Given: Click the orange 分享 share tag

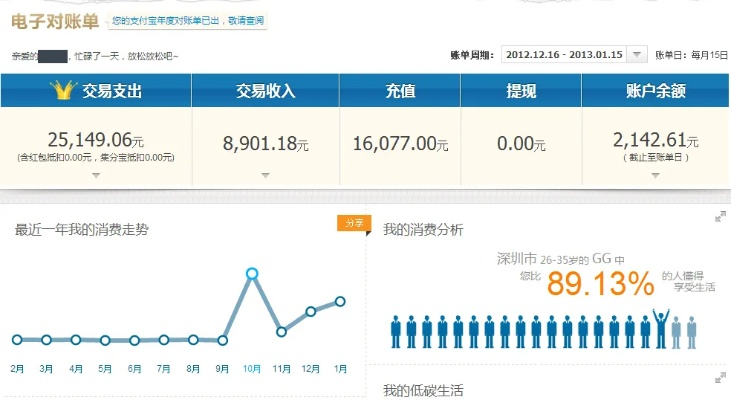Looking at the screenshot, I should pos(354,223).
